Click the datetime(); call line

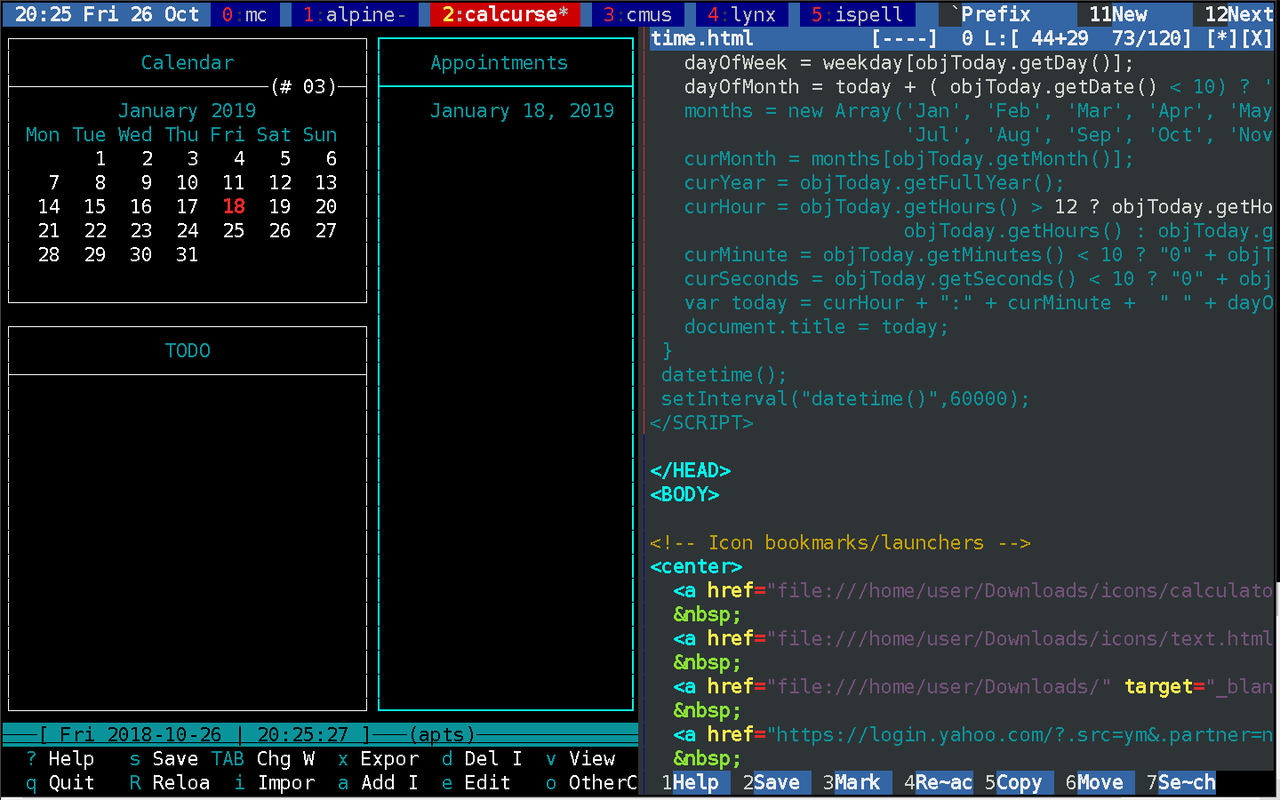coord(725,374)
